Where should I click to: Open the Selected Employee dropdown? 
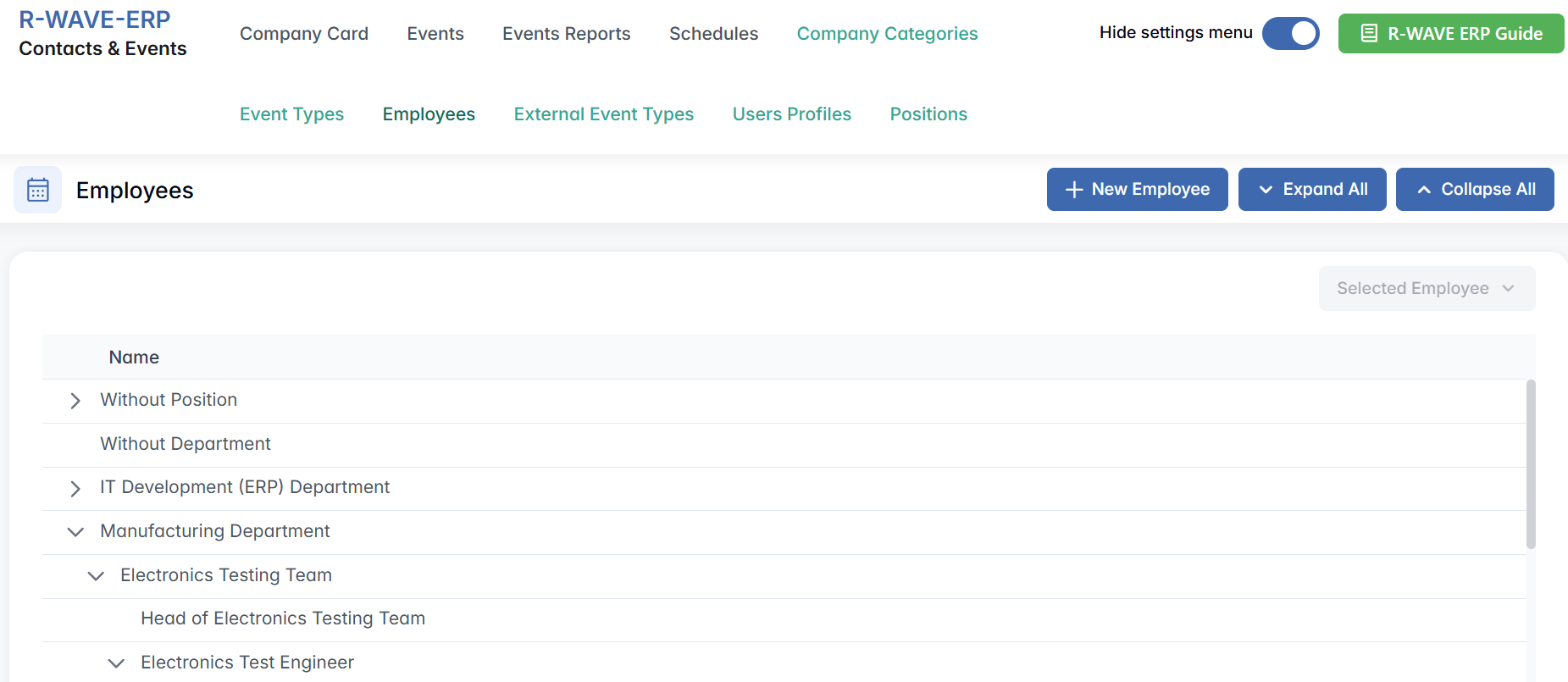[1426, 289]
